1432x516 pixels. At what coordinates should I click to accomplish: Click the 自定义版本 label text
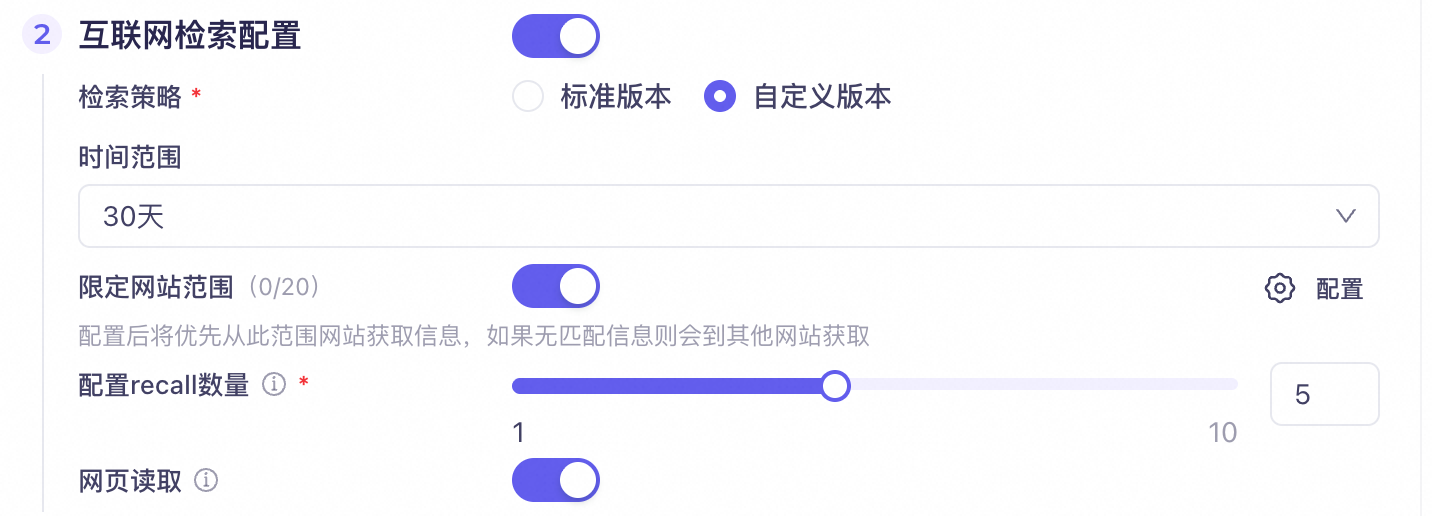822,97
